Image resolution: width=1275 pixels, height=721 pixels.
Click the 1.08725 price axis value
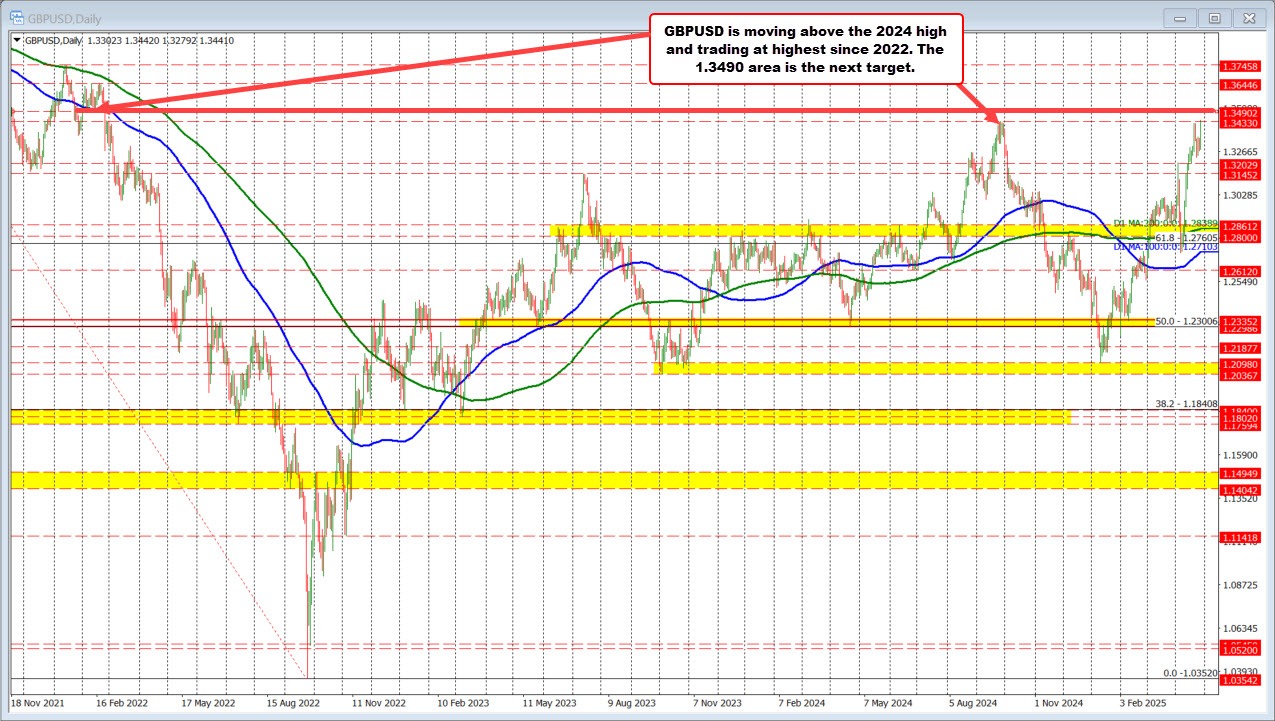click(1239, 586)
